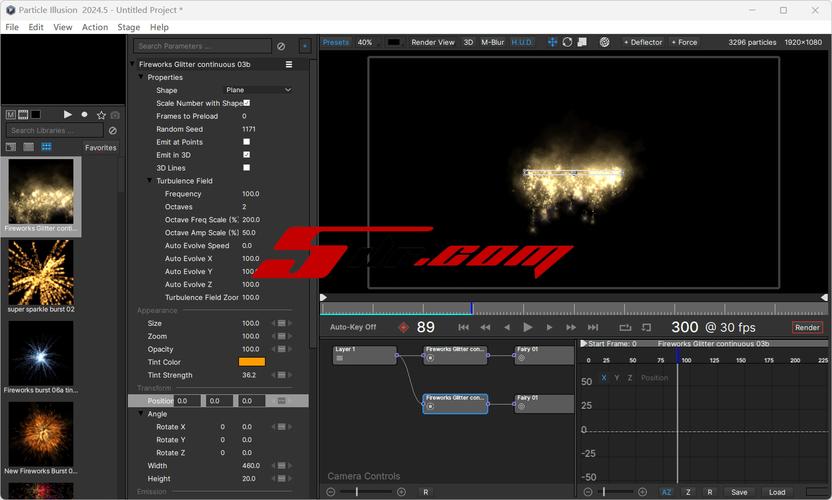The height and width of the screenshot is (500, 832).
Task: Toggle the H.U.D. display
Action: click(x=522, y=42)
